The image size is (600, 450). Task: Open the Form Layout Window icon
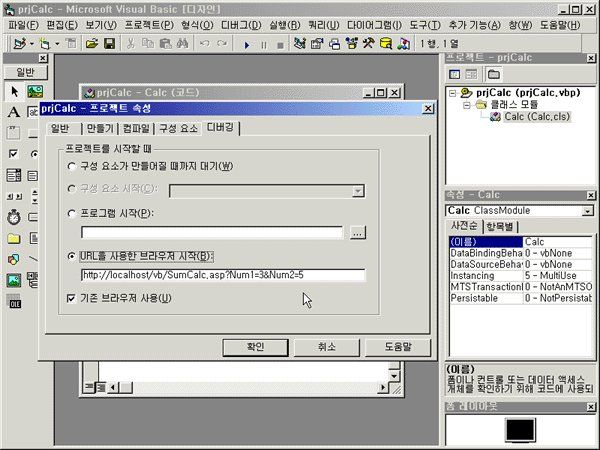pos(334,44)
